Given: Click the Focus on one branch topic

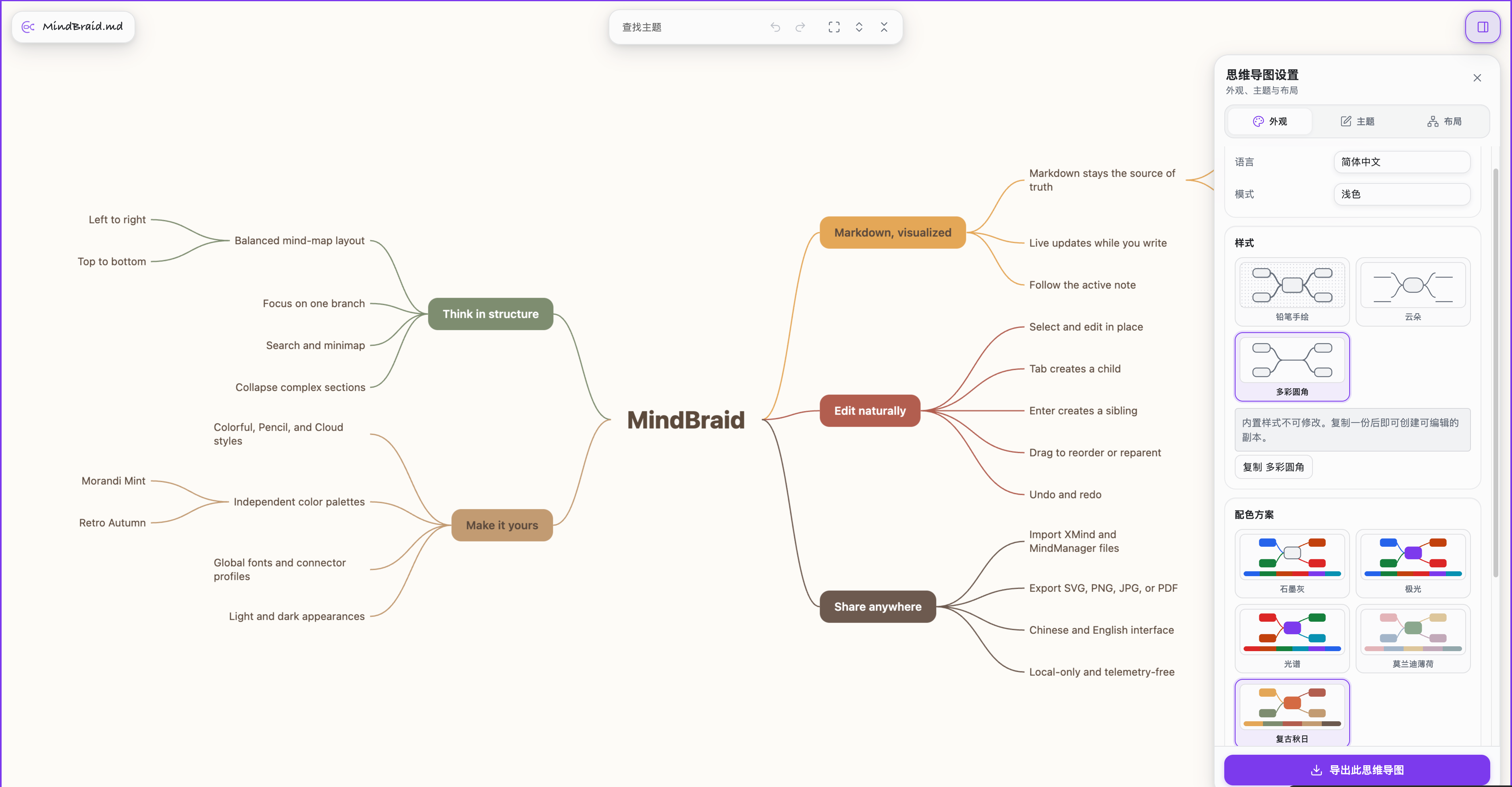Looking at the screenshot, I should (314, 303).
